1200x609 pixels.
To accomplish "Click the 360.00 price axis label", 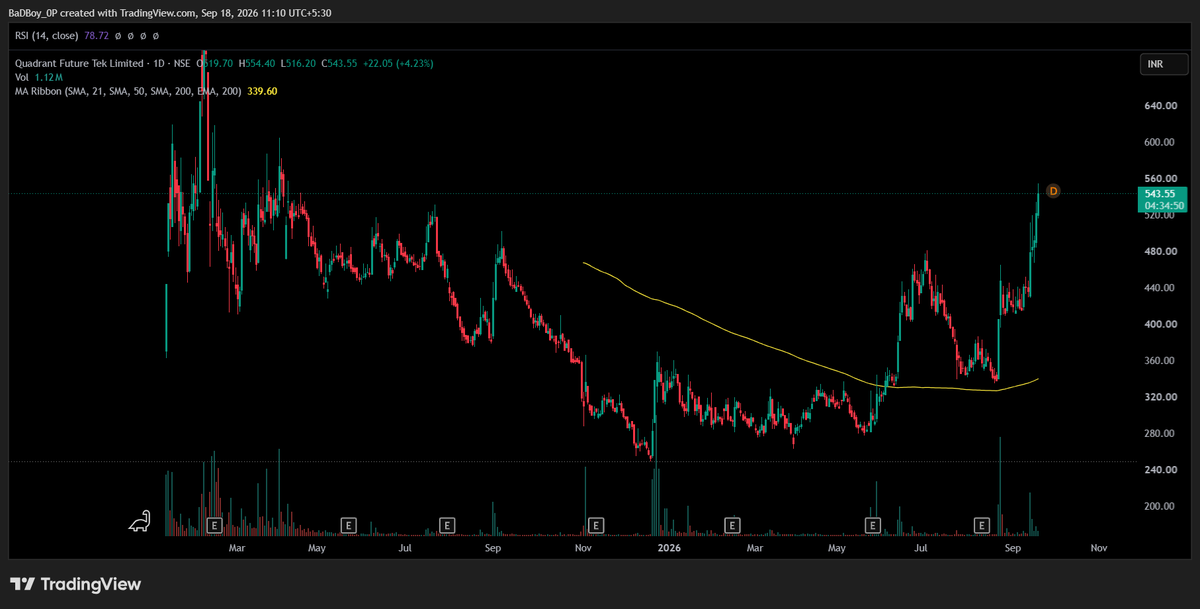I will 1158,361.
